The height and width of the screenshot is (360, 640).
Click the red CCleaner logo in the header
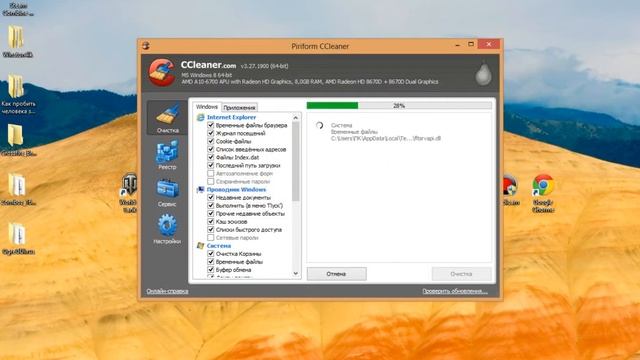(162, 73)
